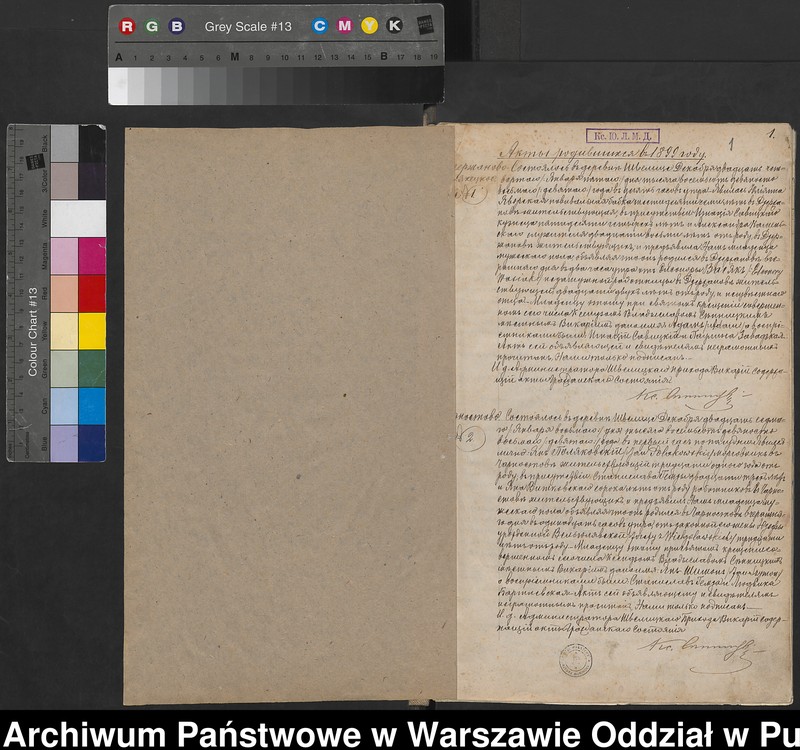Select the "Grey Scale #13" label
This screenshot has height=750, width=800.
point(248,27)
